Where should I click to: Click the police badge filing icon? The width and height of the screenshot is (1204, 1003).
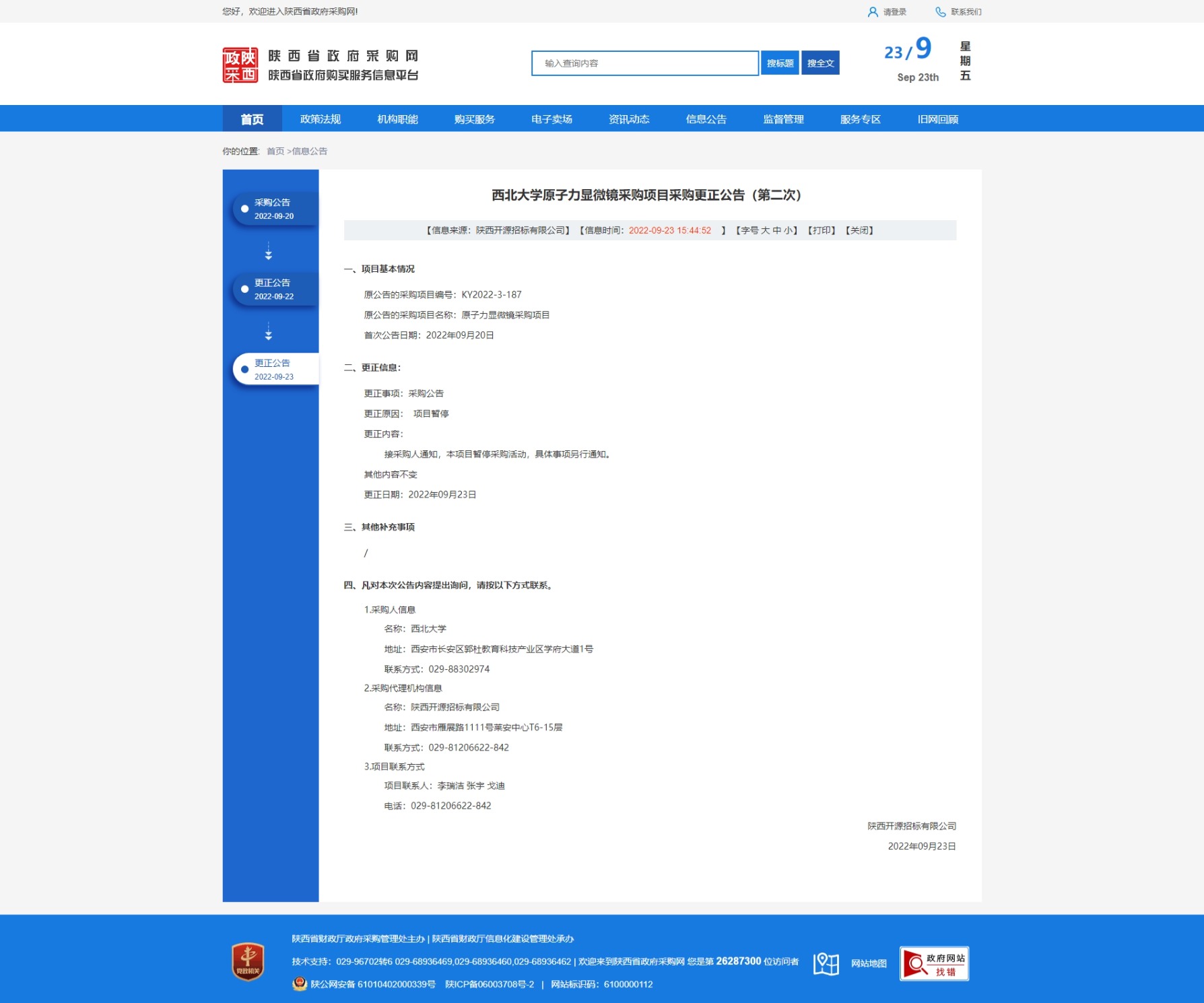[x=300, y=984]
